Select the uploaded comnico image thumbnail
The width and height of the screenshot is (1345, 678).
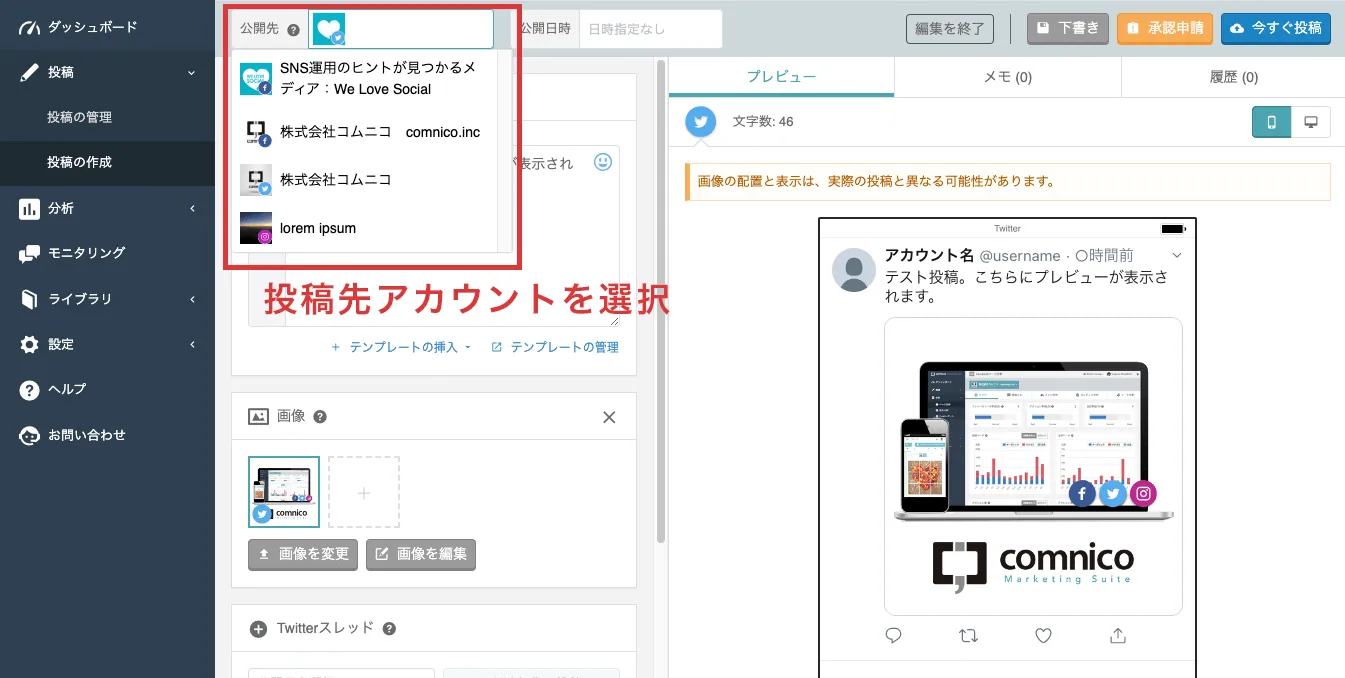pos(284,492)
